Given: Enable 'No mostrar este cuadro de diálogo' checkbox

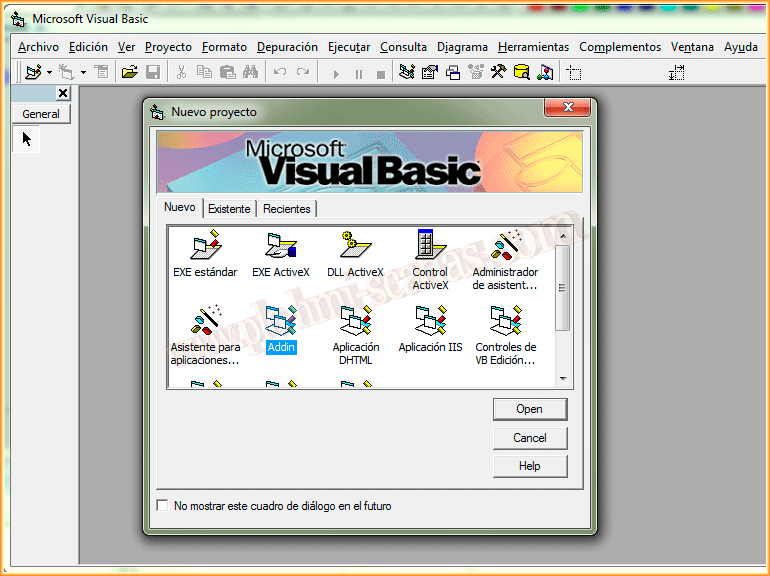Looking at the screenshot, I should pos(163,506).
